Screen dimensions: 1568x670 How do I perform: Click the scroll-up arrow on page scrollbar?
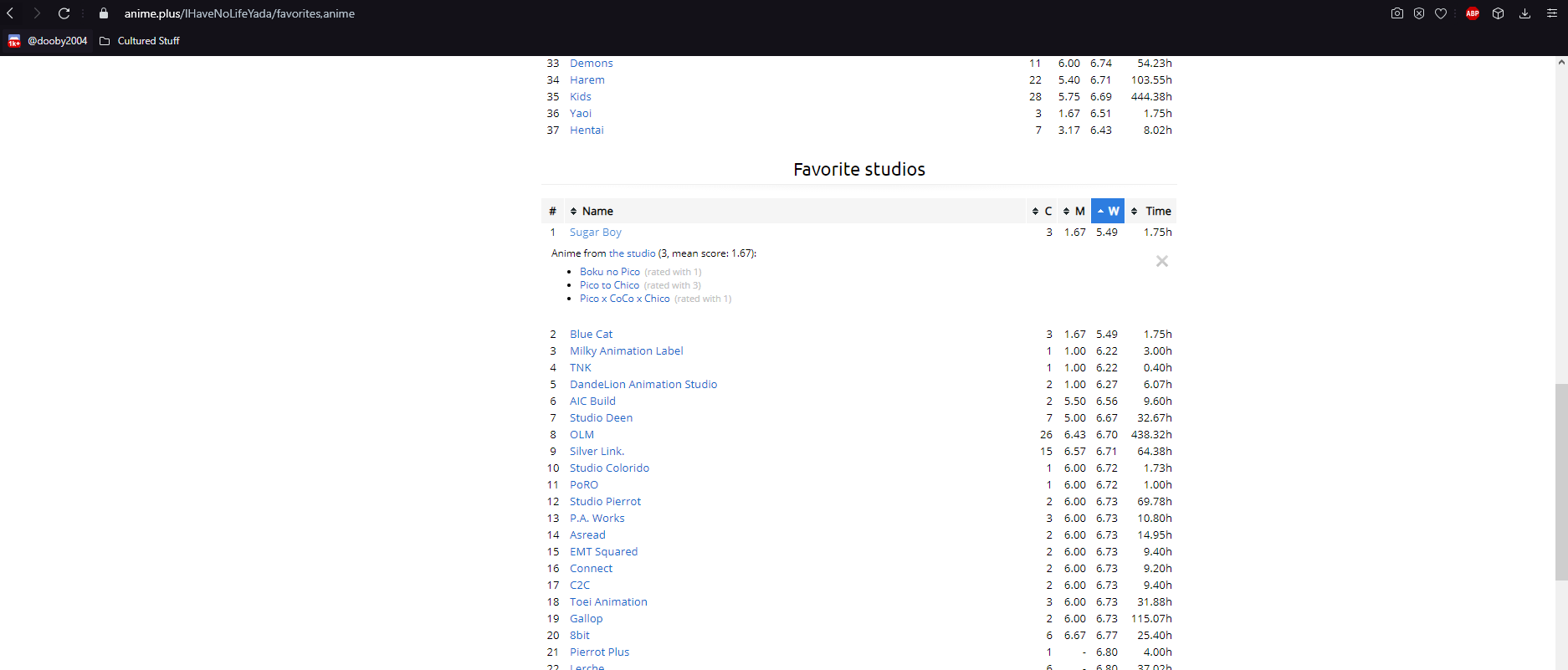pos(1561,62)
